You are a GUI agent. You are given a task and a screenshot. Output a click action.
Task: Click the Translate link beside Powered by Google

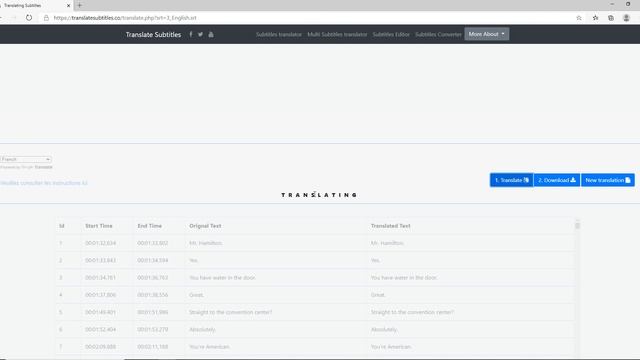click(x=43, y=167)
